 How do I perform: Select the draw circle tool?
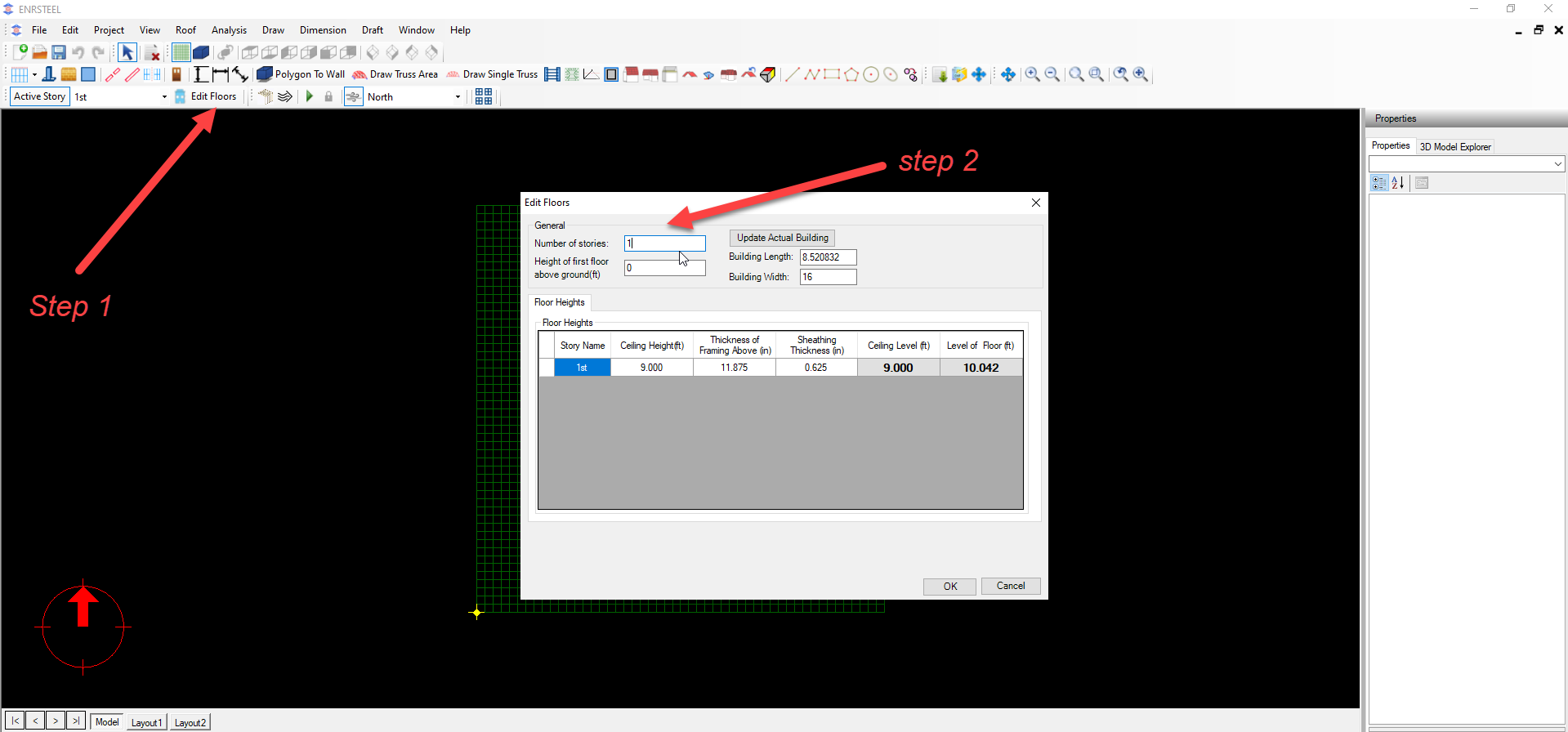point(871,74)
